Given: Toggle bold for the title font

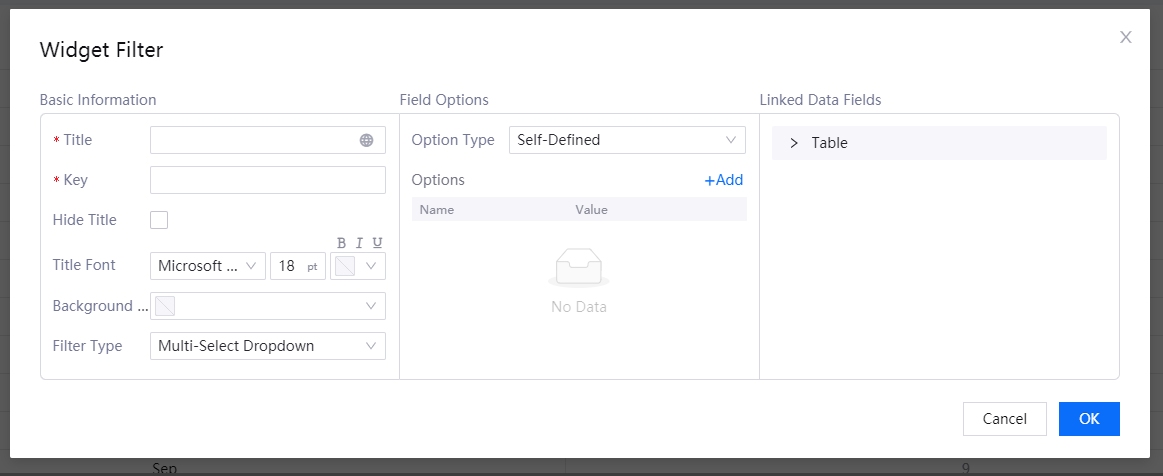Looking at the screenshot, I should click(341, 243).
